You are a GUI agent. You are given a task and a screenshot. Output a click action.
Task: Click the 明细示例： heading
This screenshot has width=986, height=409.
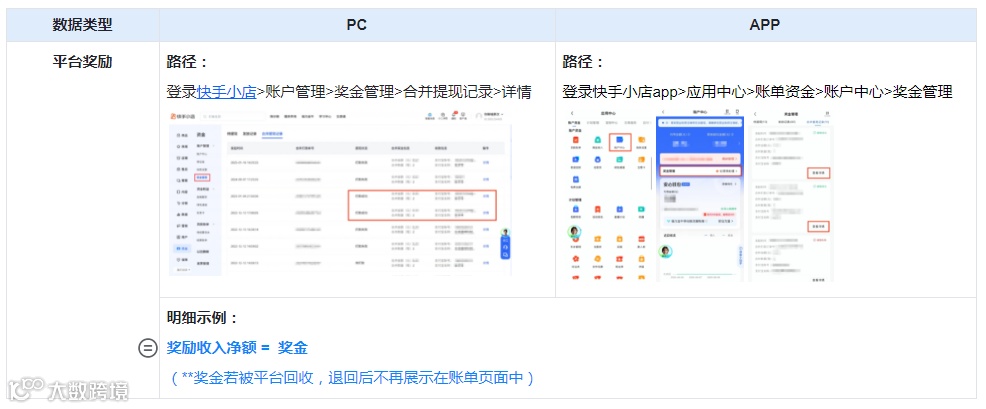pos(202,318)
